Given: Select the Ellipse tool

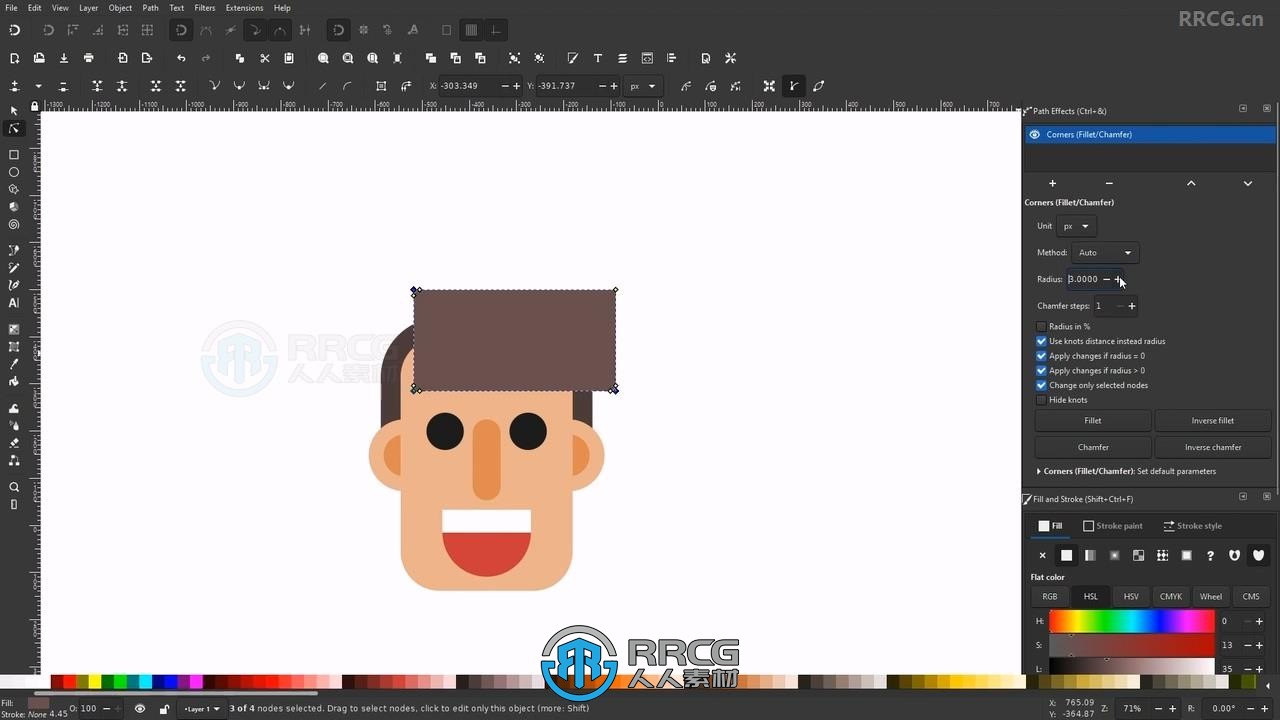Looking at the screenshot, I should pyautogui.click(x=14, y=172).
